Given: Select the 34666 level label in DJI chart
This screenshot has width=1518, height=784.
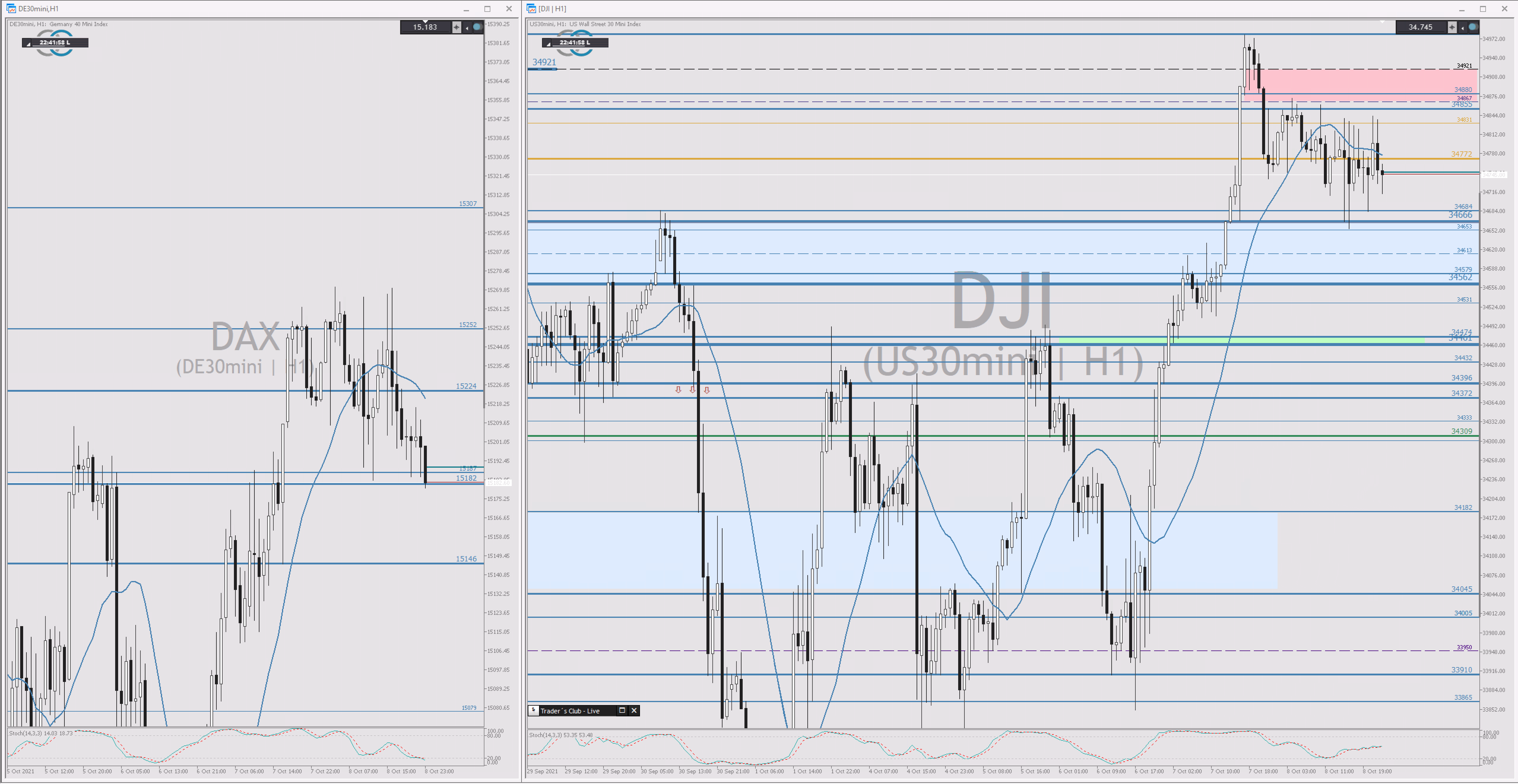Looking at the screenshot, I should 1460,215.
